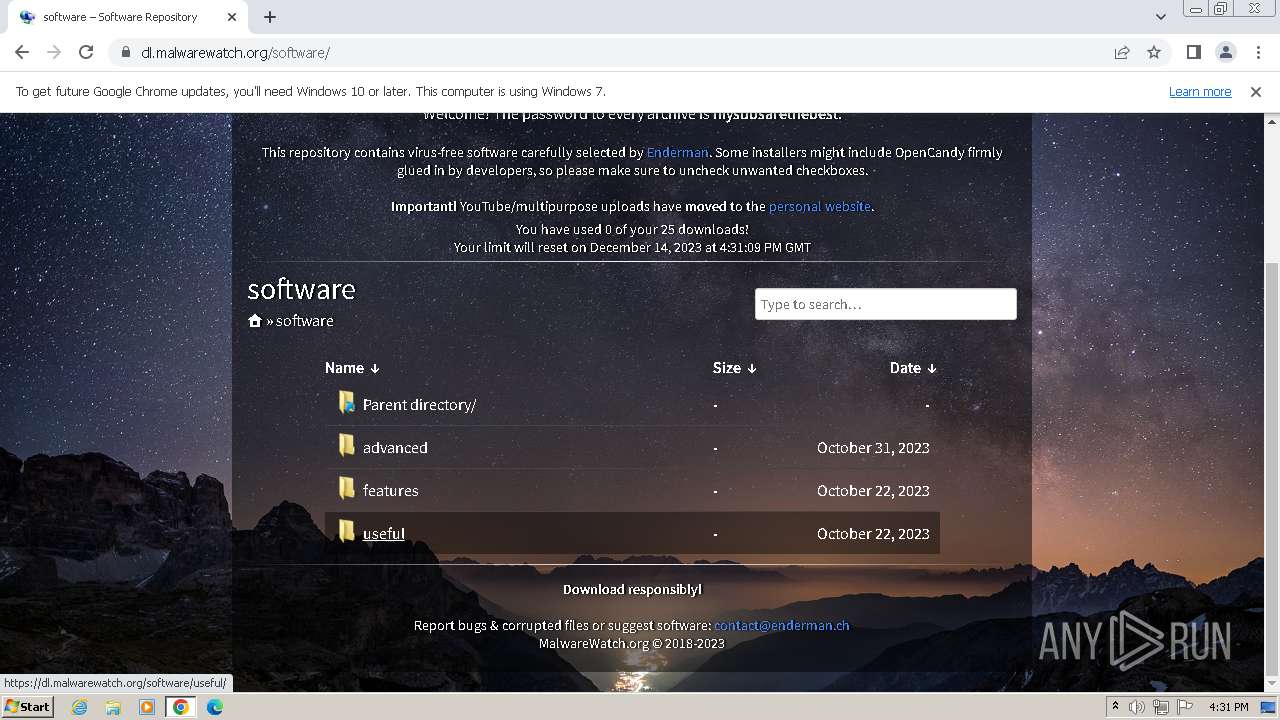1280x720 pixels.
Task: Switch to Chrome taskbar button
Action: [x=181, y=707]
